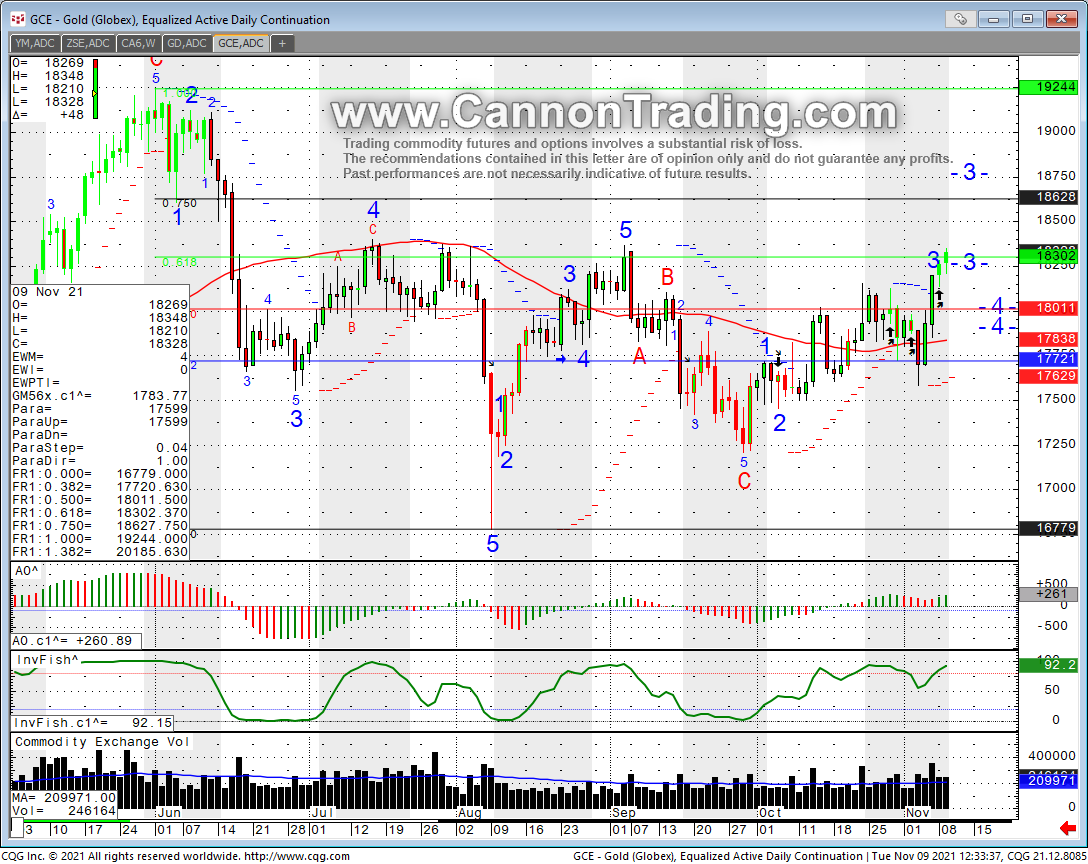Screen dimensions: 1088x864
Task: Click the mini green candle bar indicator
Action: 96,88
